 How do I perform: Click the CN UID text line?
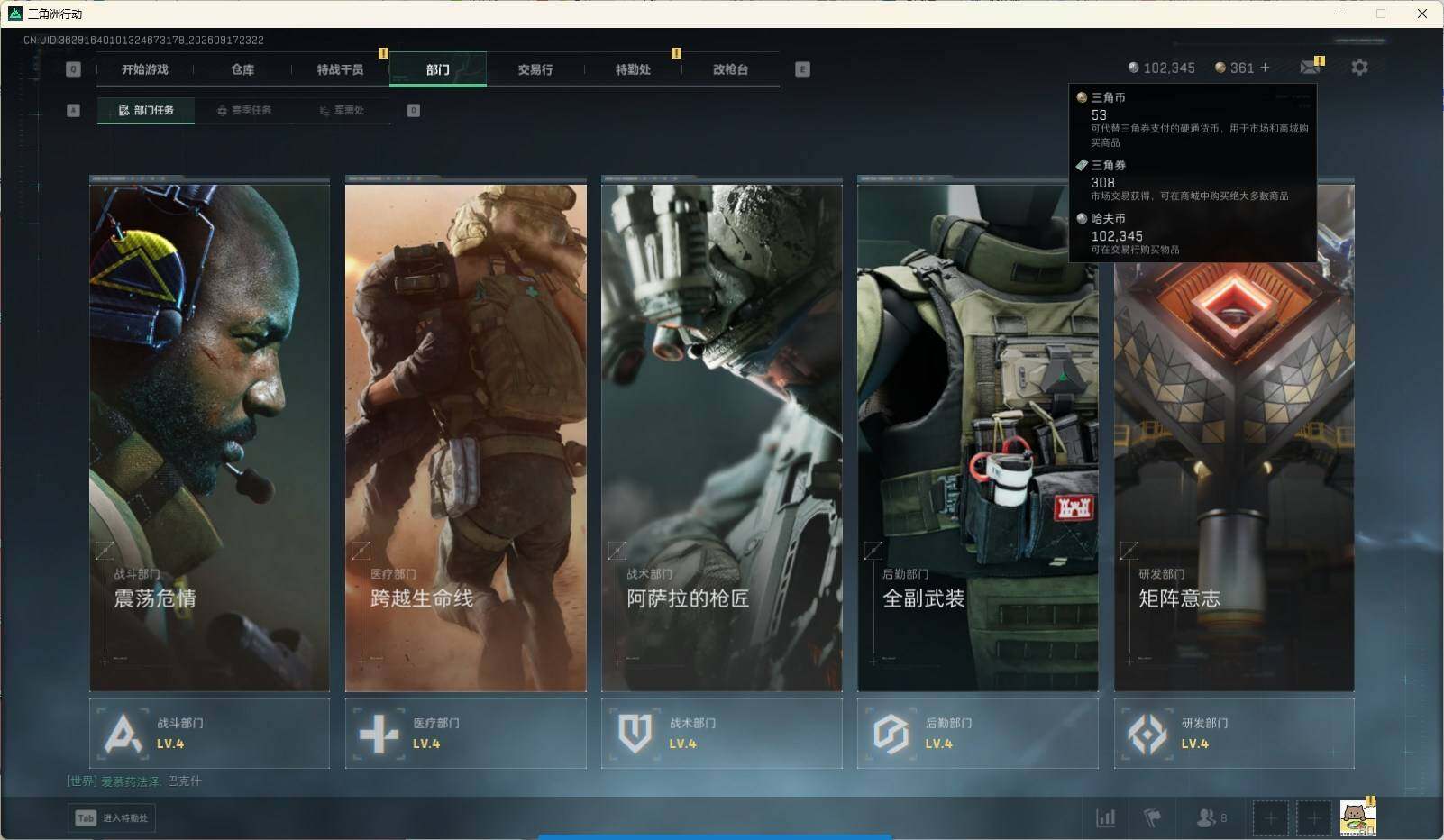tap(143, 41)
